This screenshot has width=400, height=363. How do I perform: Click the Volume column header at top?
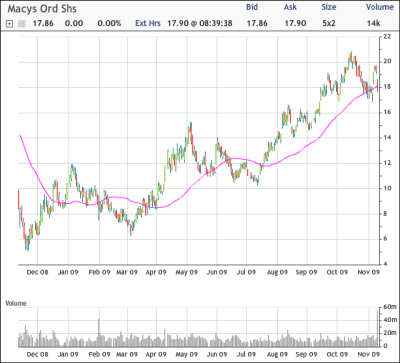tap(380, 7)
